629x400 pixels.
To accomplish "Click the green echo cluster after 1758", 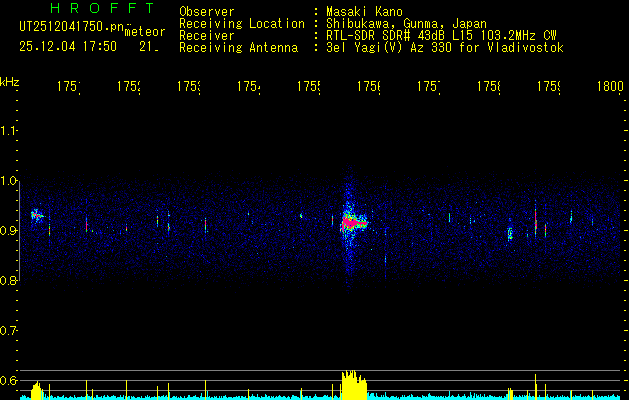I will point(510,233).
